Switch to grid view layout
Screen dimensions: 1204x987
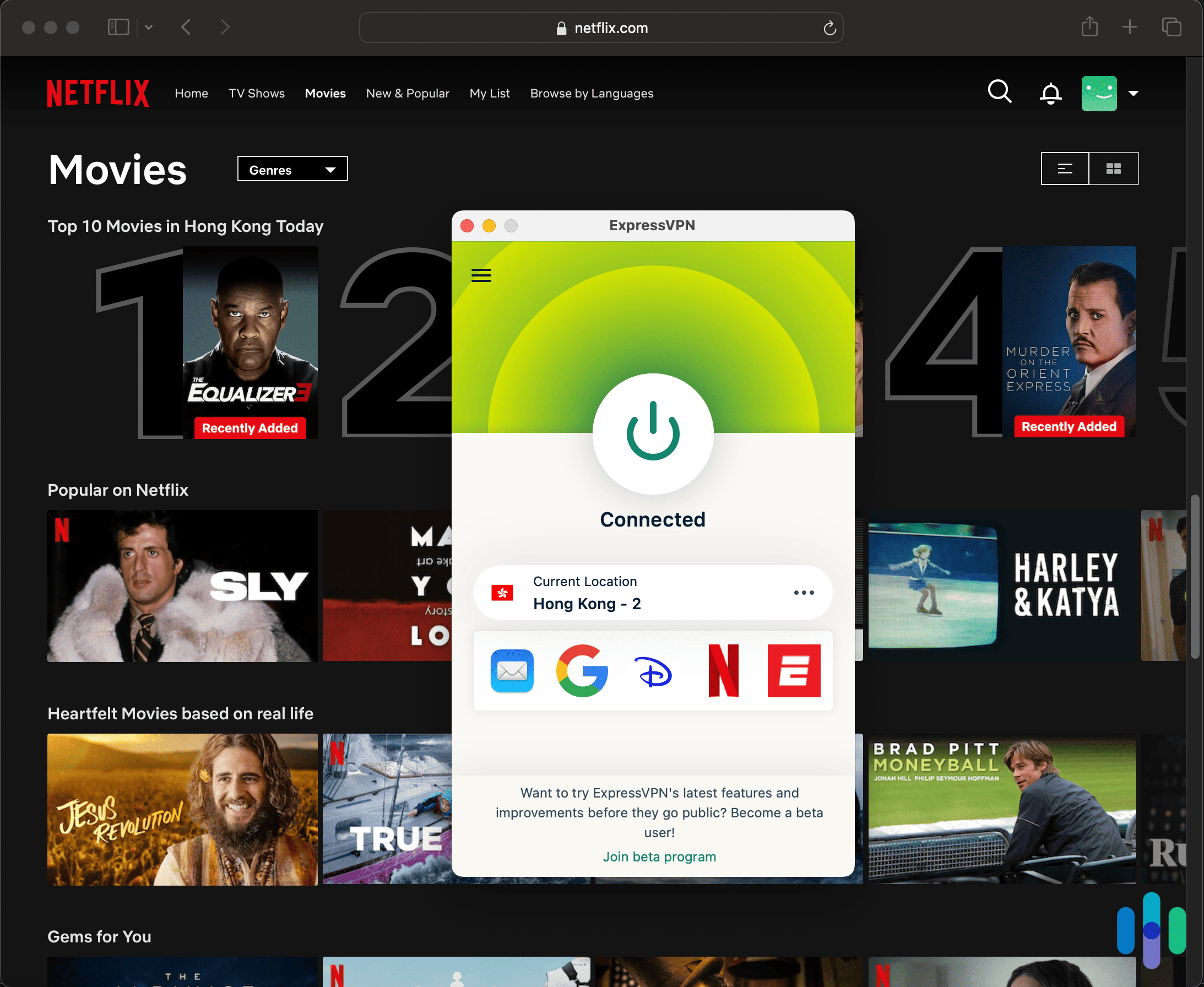1114,169
